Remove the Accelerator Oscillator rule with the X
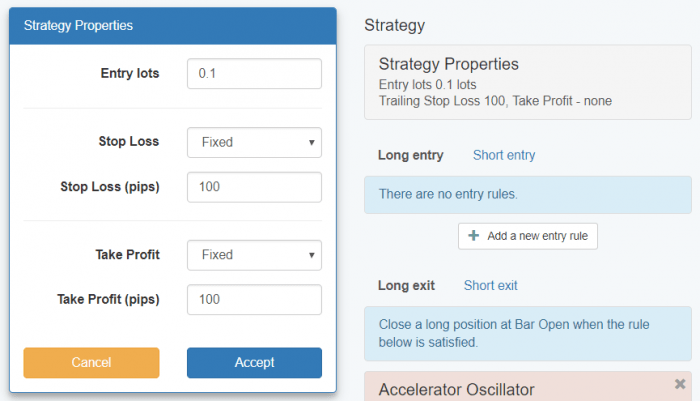This screenshot has width=700, height=401. pos(680,384)
